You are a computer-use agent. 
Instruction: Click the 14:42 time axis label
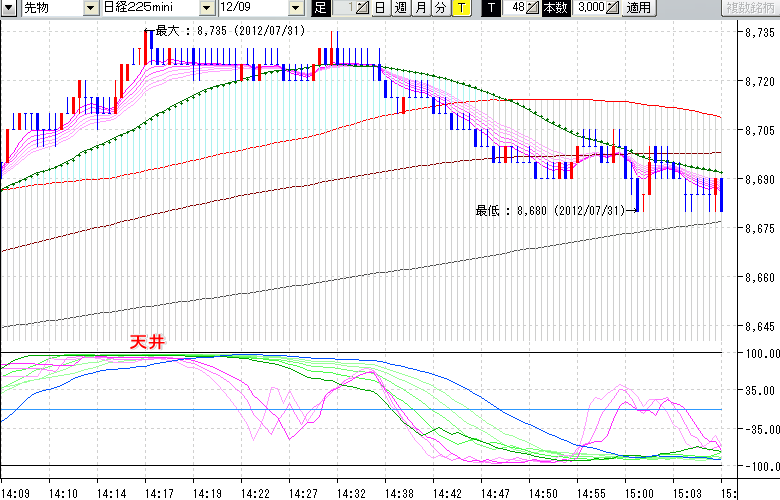click(x=447, y=494)
